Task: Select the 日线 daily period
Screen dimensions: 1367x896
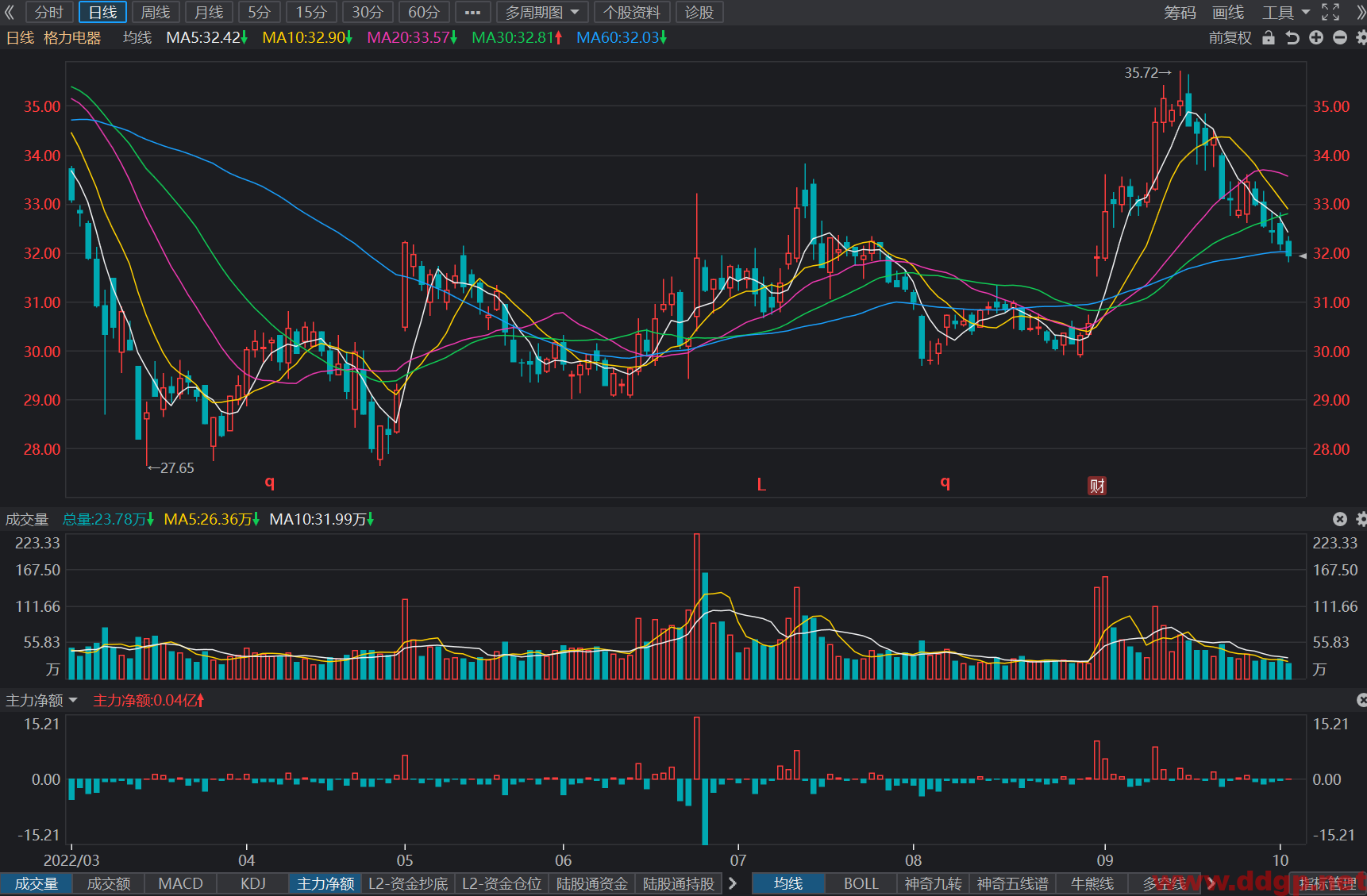Action: (x=102, y=12)
